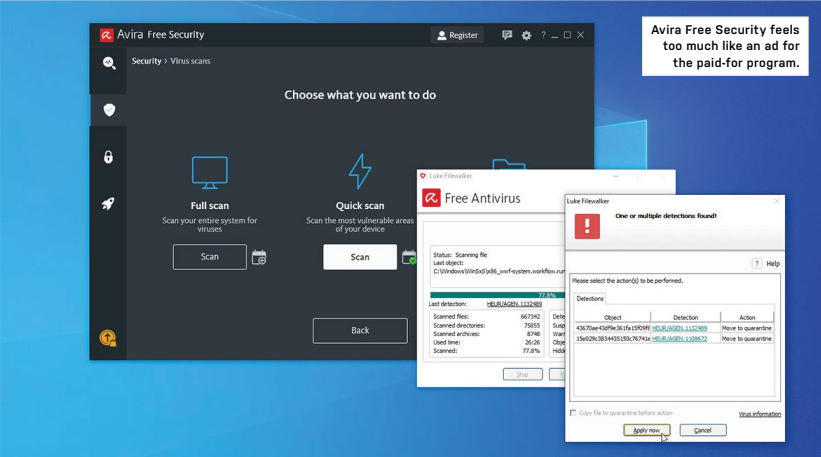Select the Security shield icon in the sidebar
821x457 pixels.
click(x=109, y=110)
